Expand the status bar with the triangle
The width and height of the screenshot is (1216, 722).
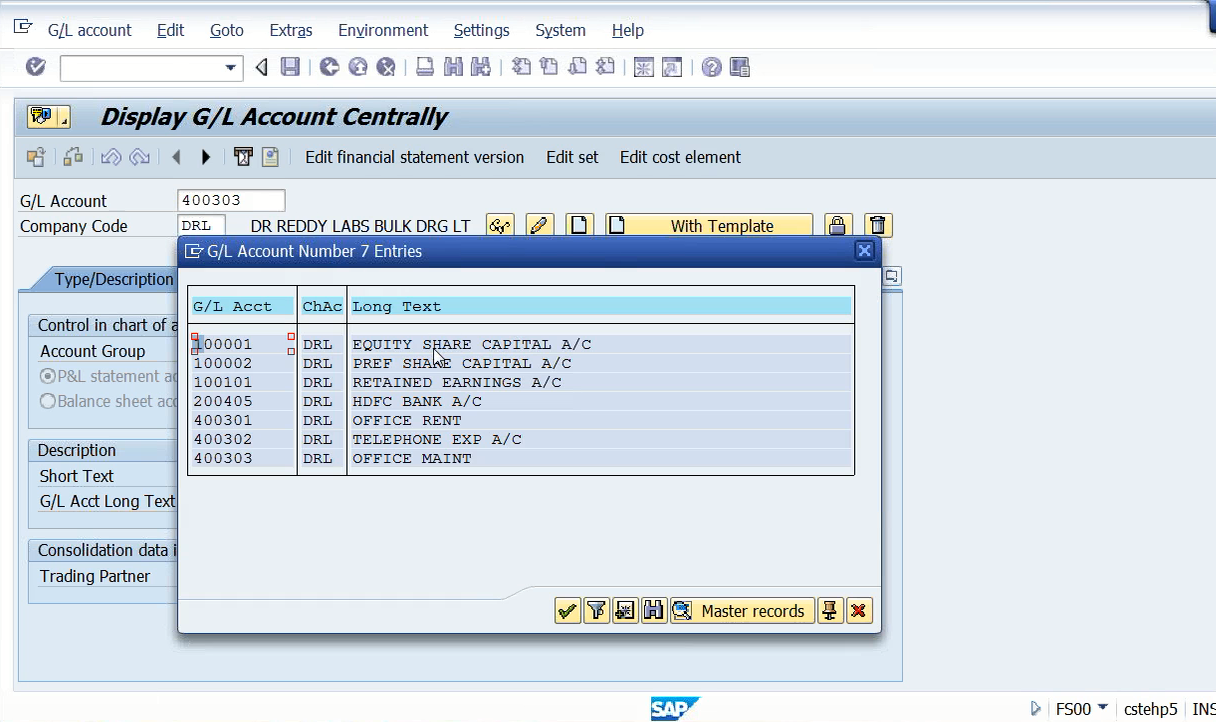(1035, 708)
